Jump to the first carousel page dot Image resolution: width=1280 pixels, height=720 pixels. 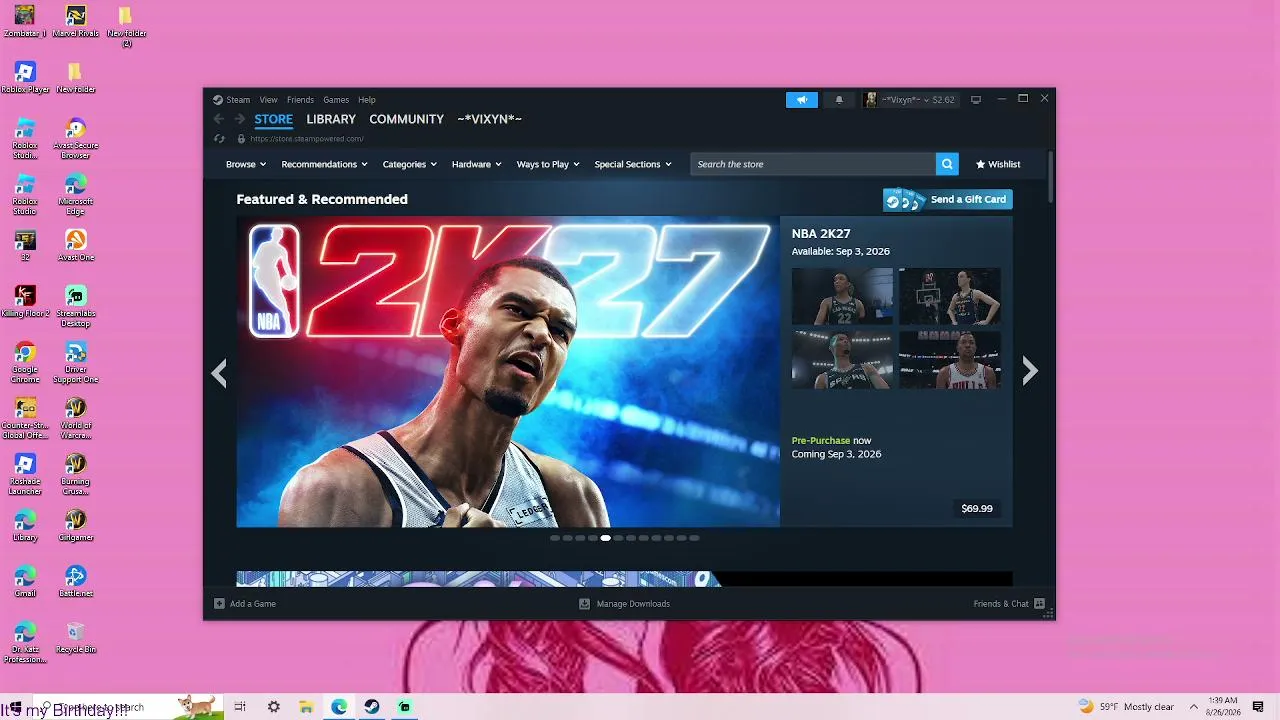(555, 538)
